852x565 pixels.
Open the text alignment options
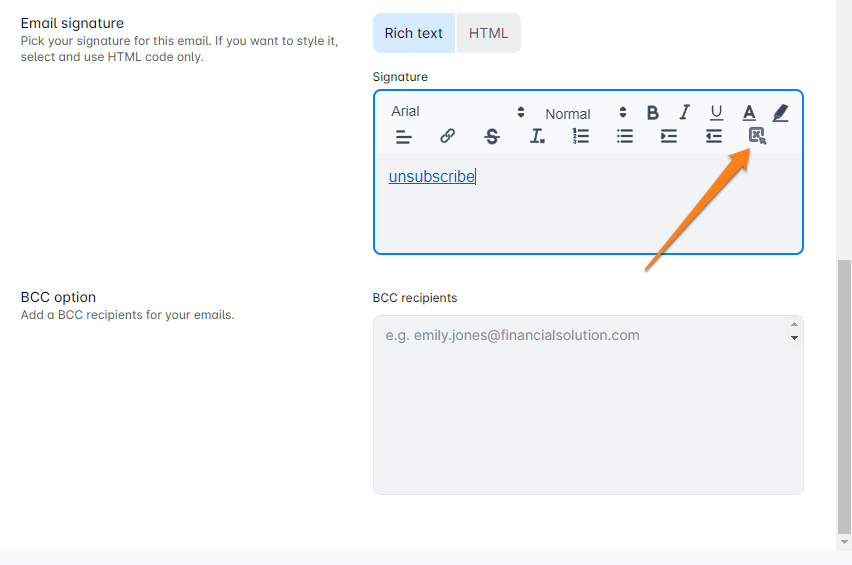coord(403,137)
